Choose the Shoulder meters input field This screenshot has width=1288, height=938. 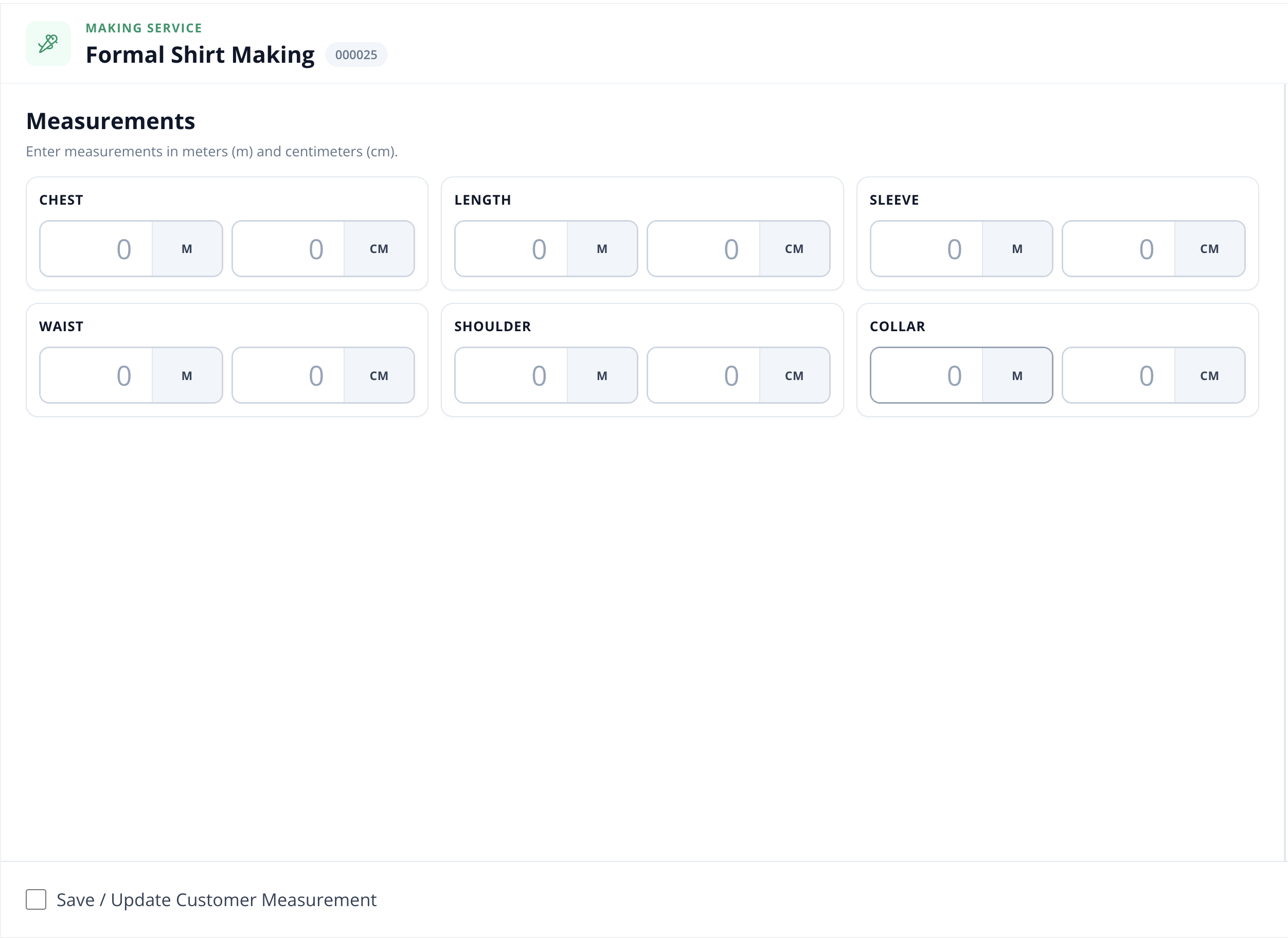(x=511, y=375)
